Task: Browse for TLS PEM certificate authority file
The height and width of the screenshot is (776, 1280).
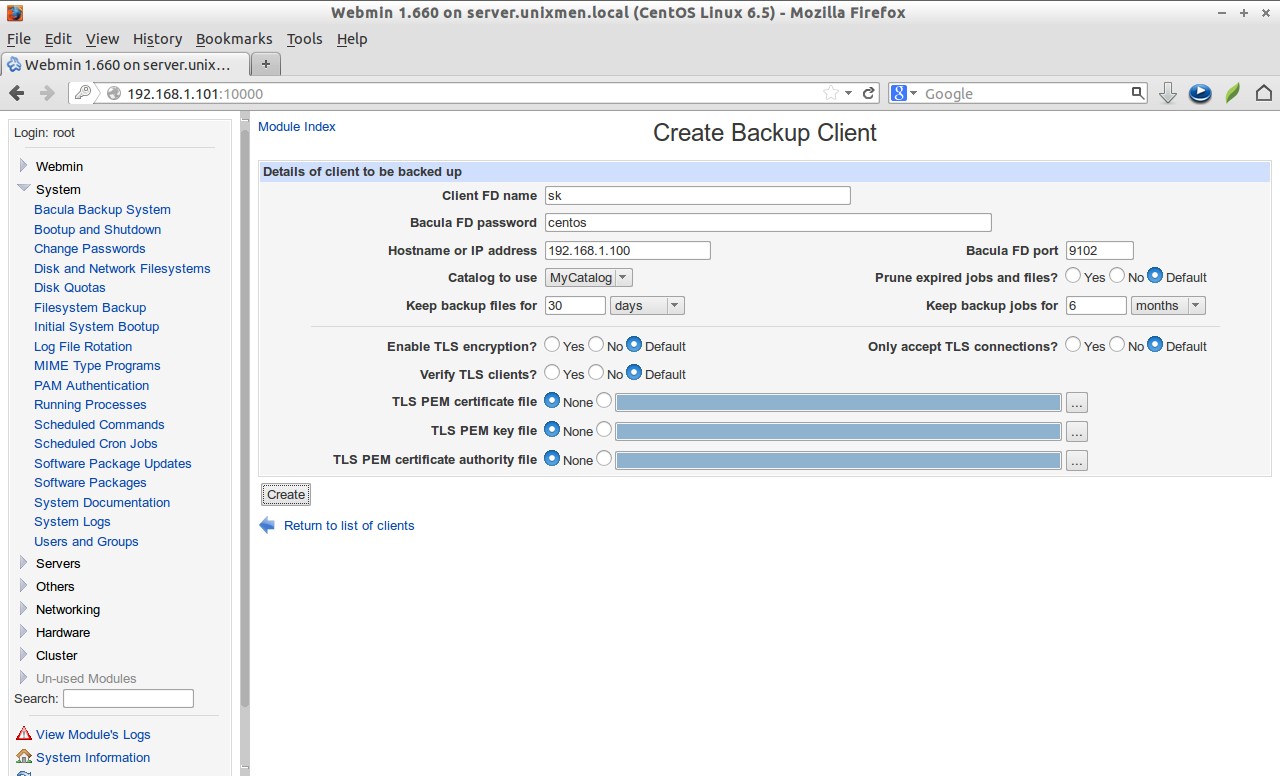Action: point(1076,461)
